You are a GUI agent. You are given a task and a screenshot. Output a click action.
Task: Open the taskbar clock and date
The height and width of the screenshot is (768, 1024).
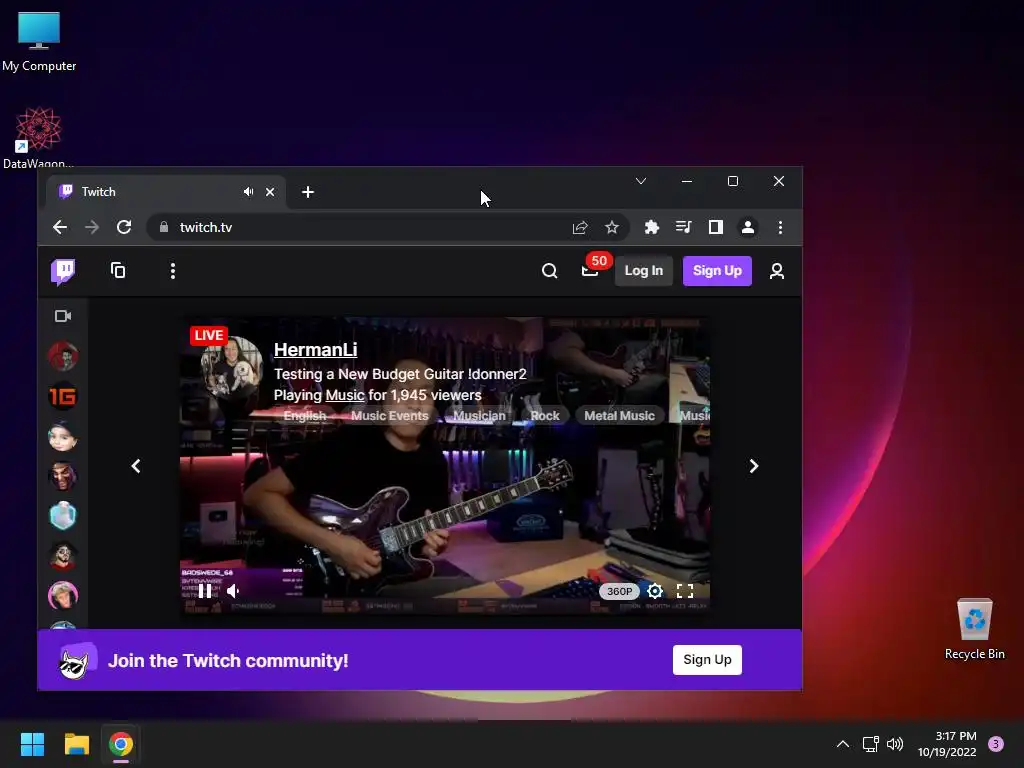[947, 744]
